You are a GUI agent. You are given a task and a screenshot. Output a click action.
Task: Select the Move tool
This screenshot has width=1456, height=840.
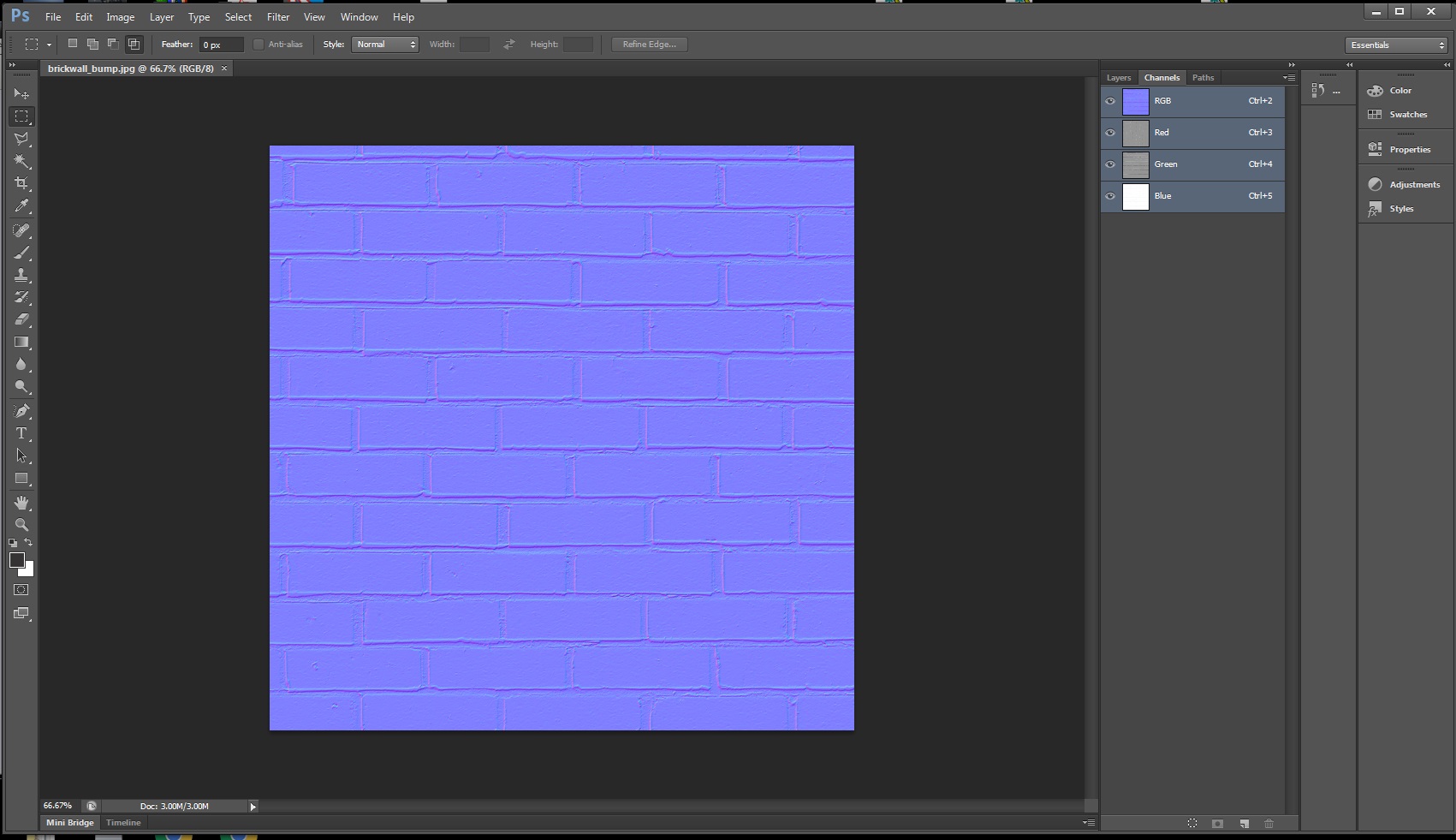[x=21, y=93]
